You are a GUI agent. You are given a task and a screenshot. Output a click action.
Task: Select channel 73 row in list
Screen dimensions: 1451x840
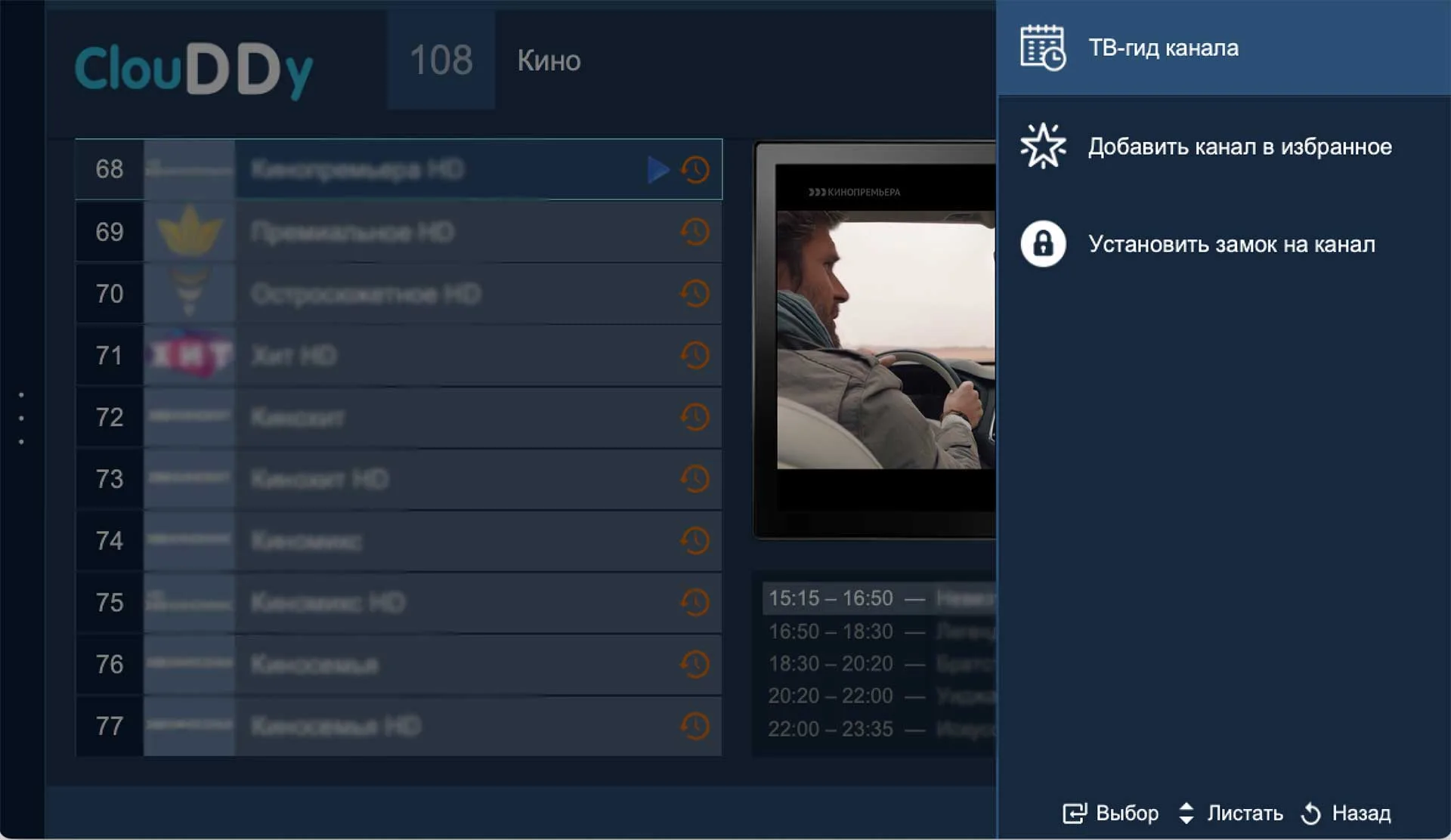(398, 479)
